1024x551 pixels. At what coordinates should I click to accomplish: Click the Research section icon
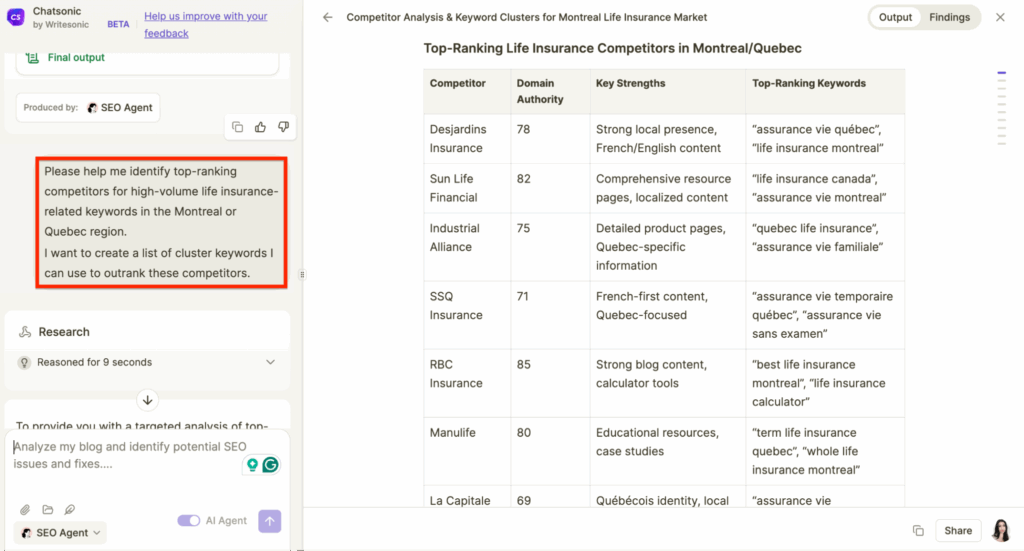tap(25, 332)
